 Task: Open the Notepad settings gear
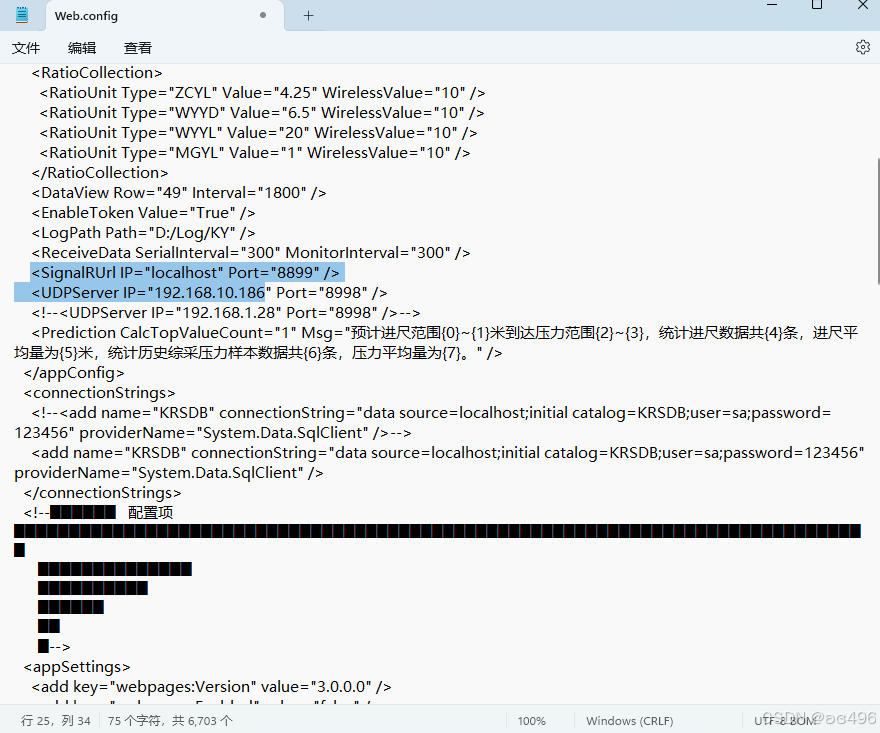point(863,48)
